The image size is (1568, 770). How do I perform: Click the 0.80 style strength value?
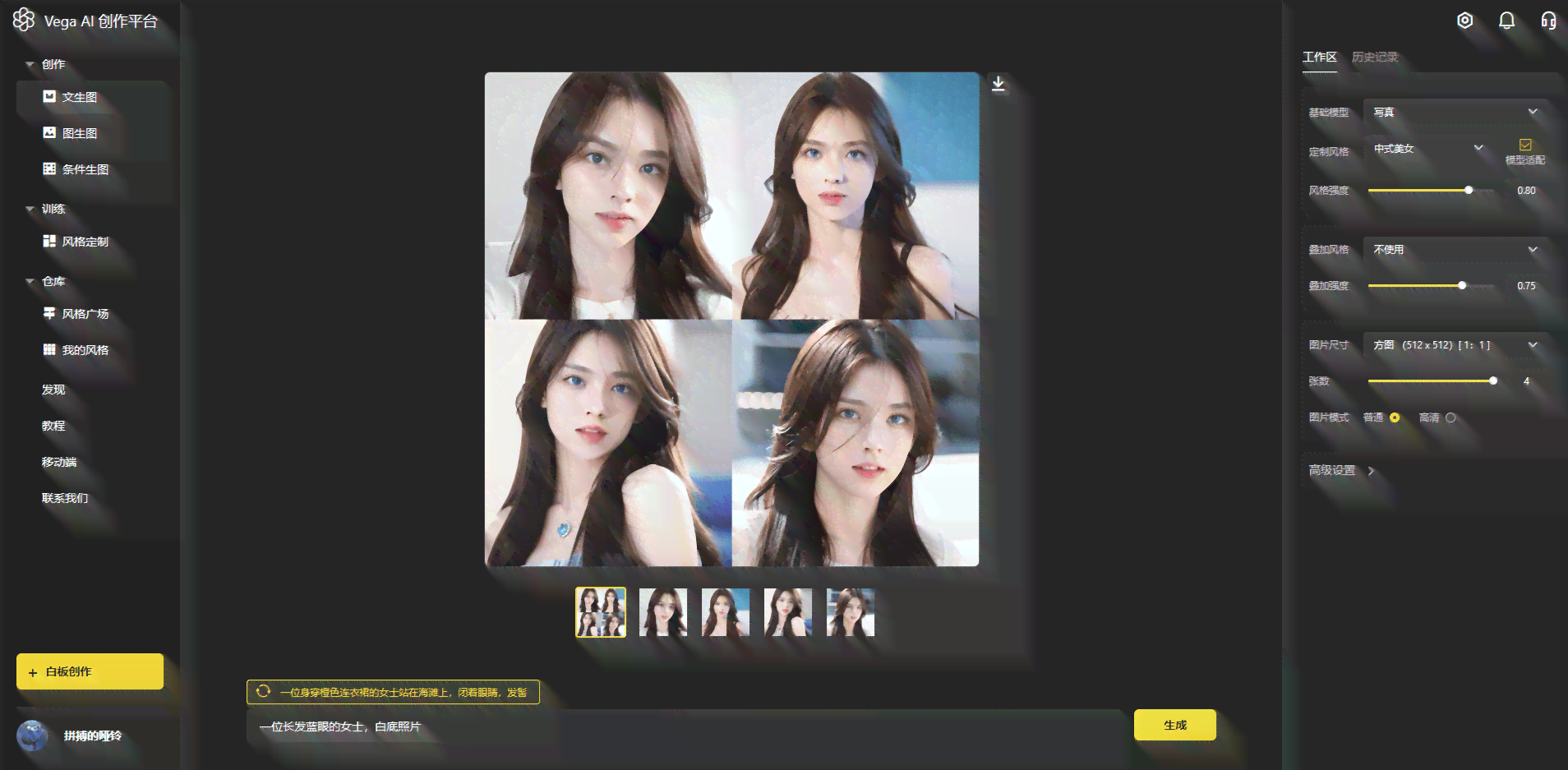point(1526,190)
